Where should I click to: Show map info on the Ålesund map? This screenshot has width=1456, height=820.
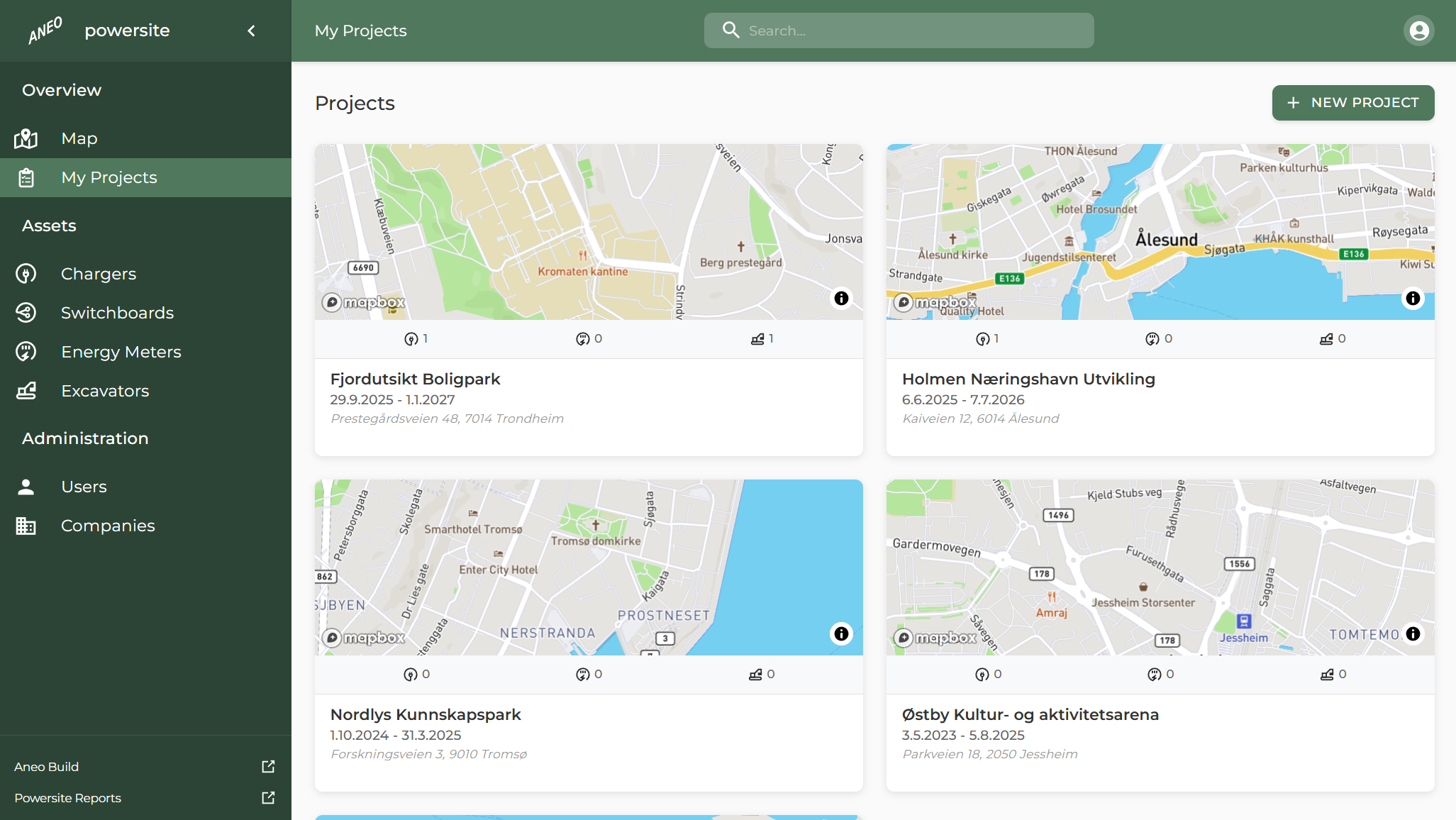pos(1413,299)
